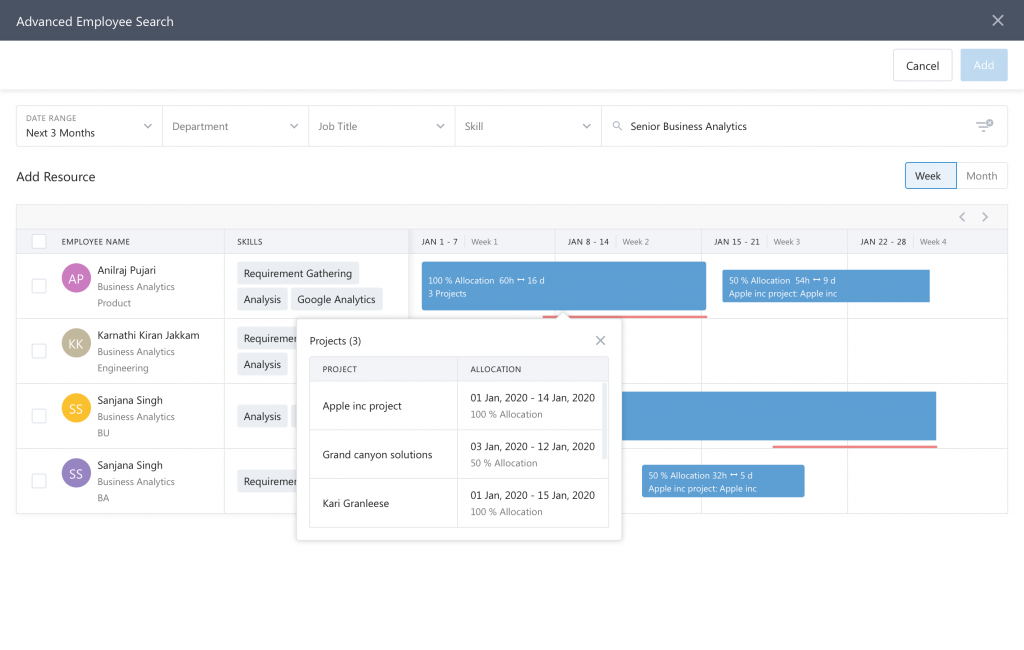1024x650 pixels.
Task: Open the Department dropdown
Action: (234, 126)
